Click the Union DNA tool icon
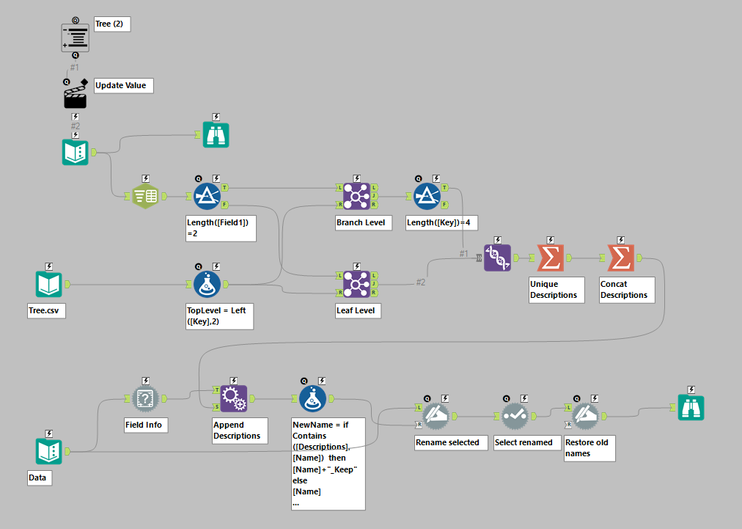The image size is (742, 529). click(x=497, y=258)
